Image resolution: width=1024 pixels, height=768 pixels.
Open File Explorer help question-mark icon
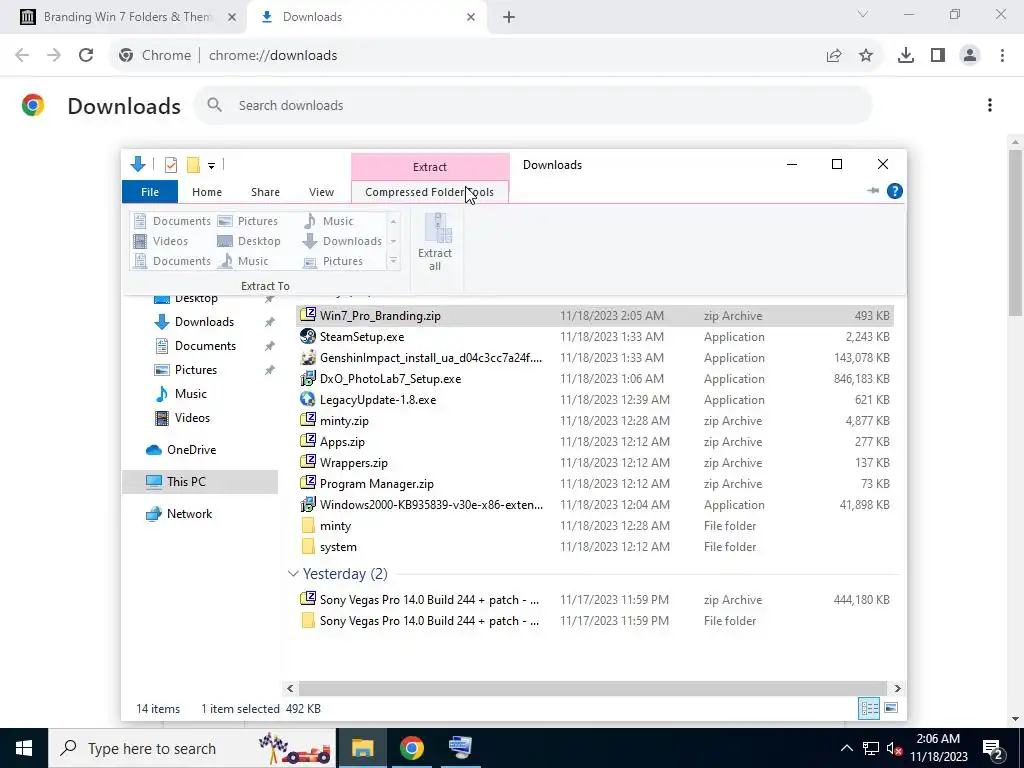pyautogui.click(x=895, y=191)
